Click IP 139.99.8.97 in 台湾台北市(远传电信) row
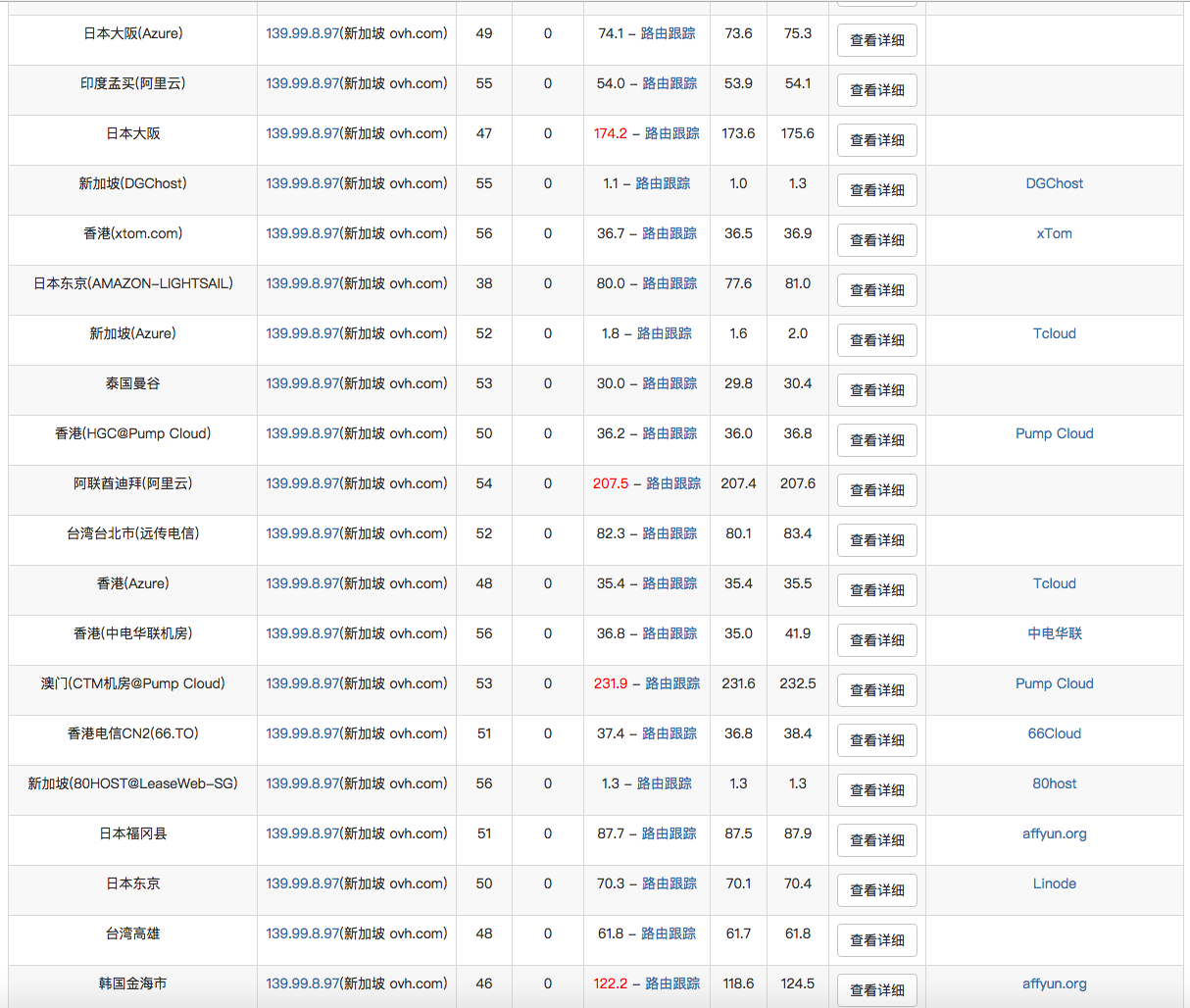The image size is (1190, 1008). coord(302,534)
